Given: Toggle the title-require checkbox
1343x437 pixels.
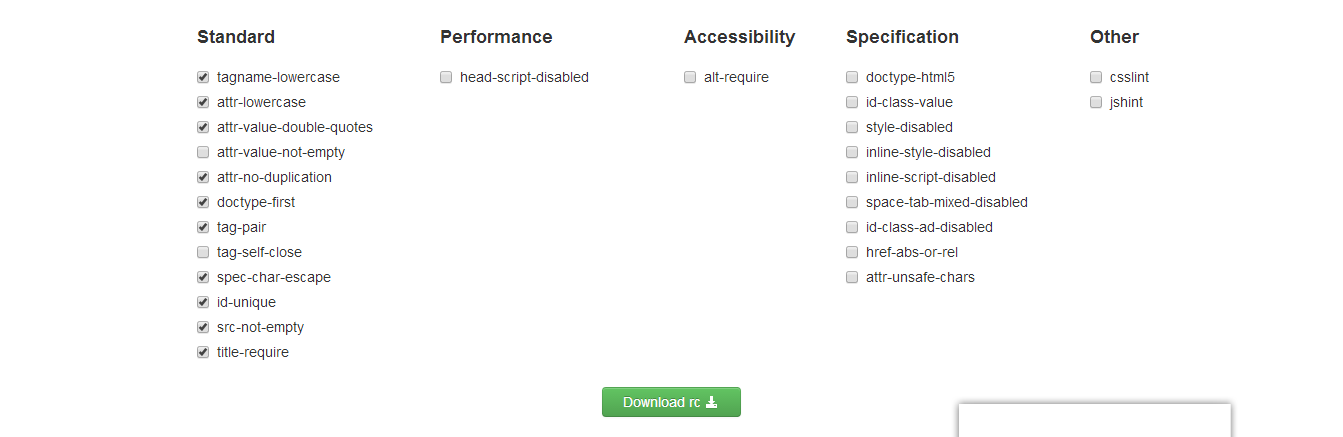Looking at the screenshot, I should (203, 352).
